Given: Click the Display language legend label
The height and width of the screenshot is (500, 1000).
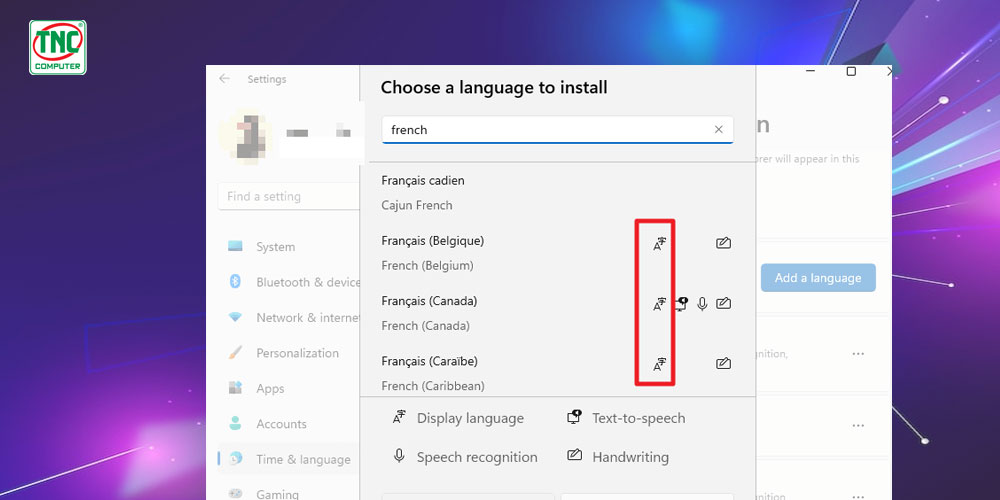Looking at the screenshot, I should [470, 418].
